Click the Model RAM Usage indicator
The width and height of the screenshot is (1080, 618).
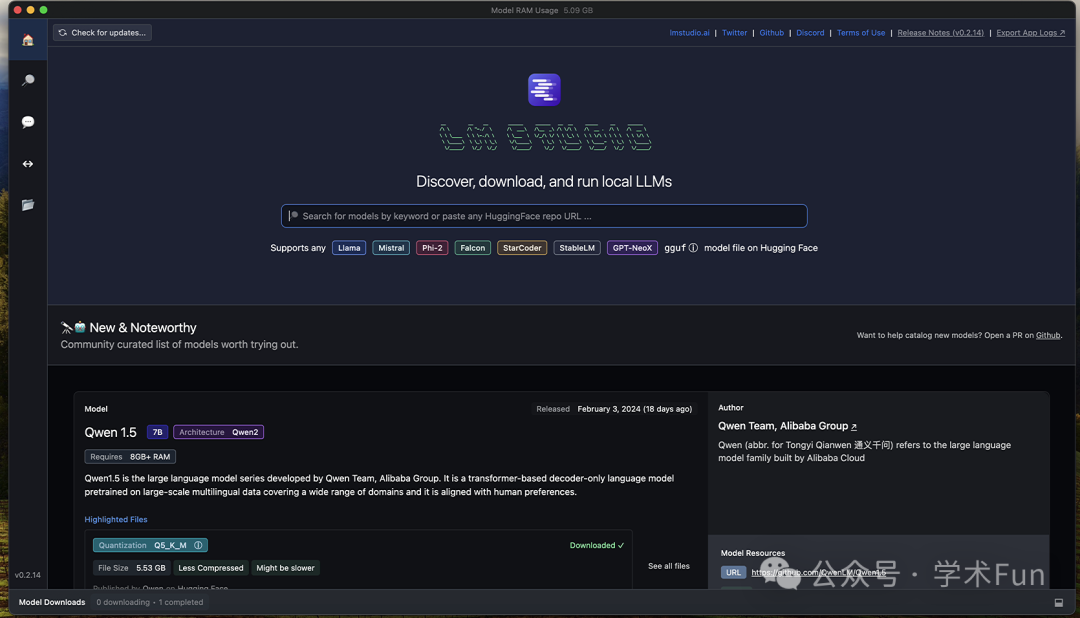click(x=541, y=10)
